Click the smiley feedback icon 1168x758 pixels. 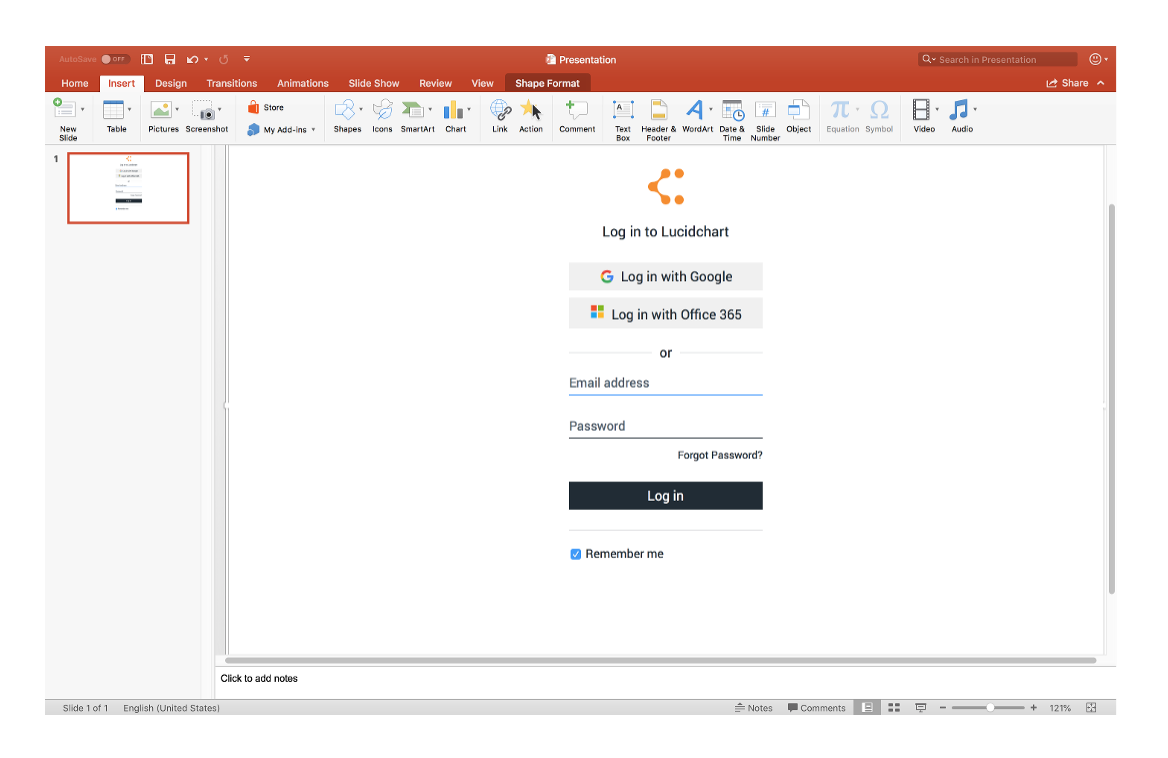1095,60
